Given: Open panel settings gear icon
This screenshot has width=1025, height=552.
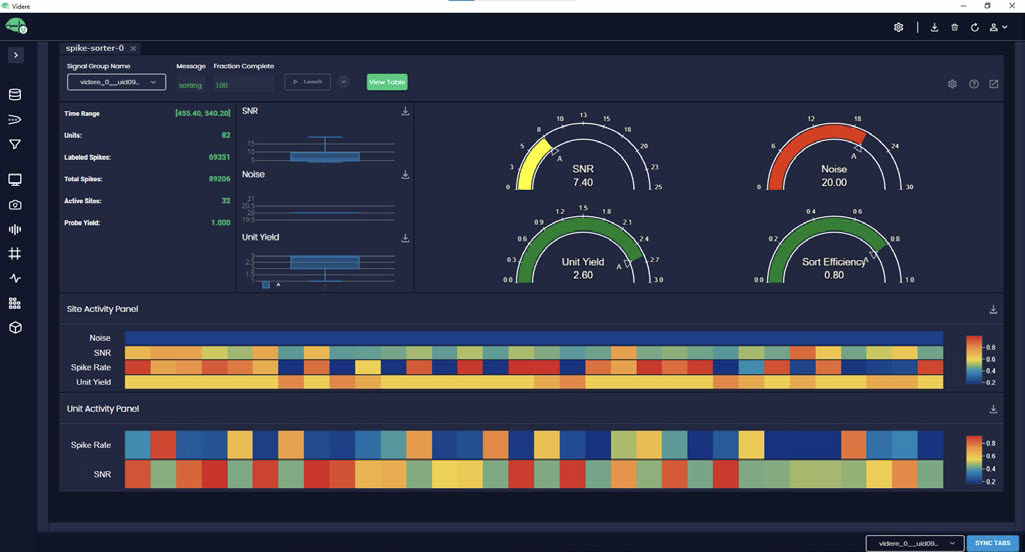Looking at the screenshot, I should 952,84.
